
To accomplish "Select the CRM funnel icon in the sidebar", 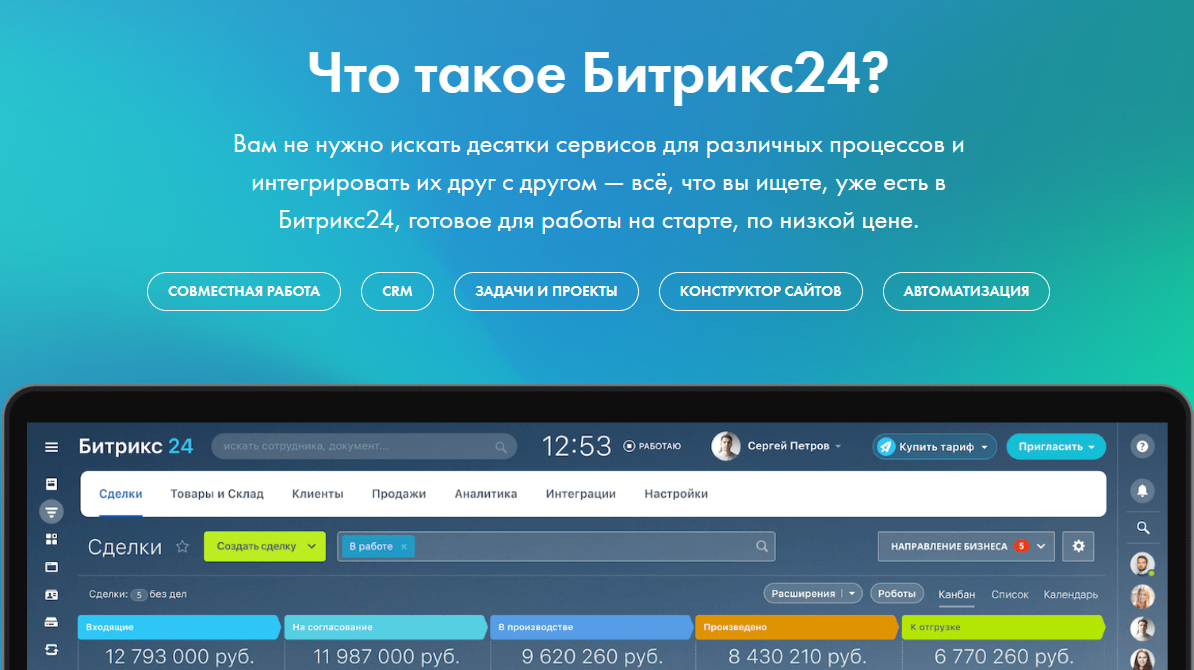I will [x=51, y=511].
